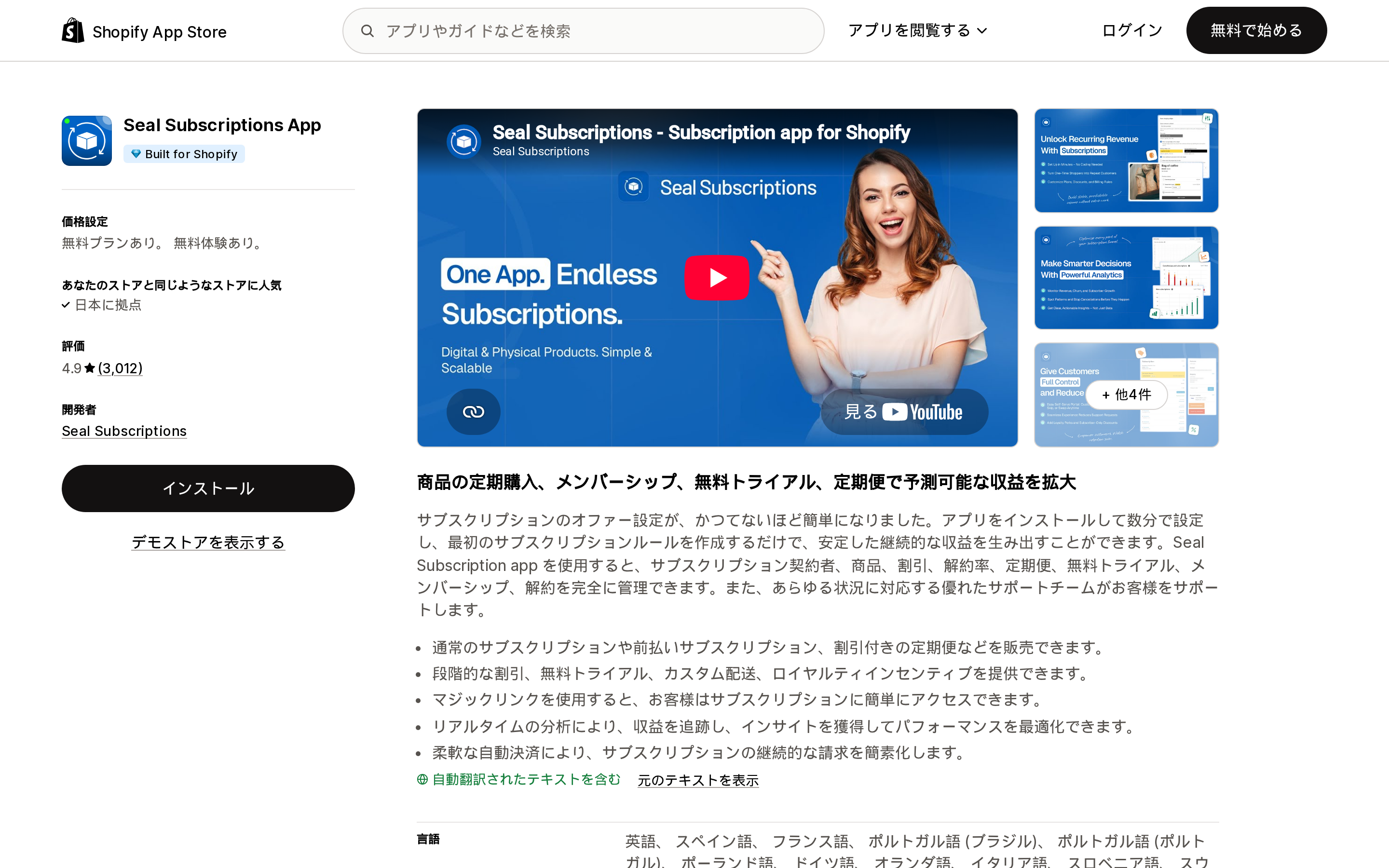Click the 自動翻訳されたテキストを含む text
Image resolution: width=1389 pixels, height=868 pixels.
click(x=526, y=779)
